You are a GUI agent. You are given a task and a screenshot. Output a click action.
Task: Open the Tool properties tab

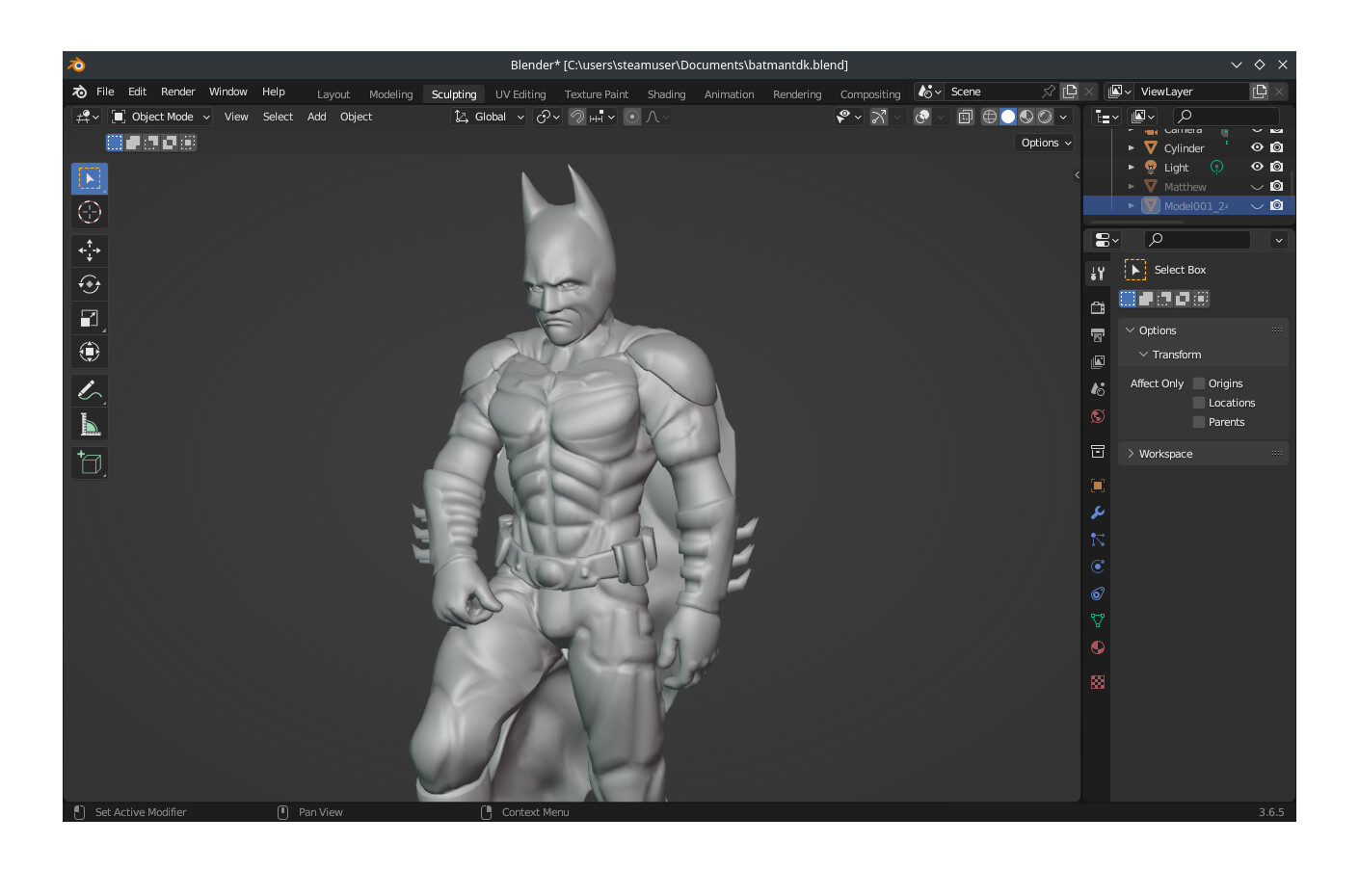tap(1097, 274)
